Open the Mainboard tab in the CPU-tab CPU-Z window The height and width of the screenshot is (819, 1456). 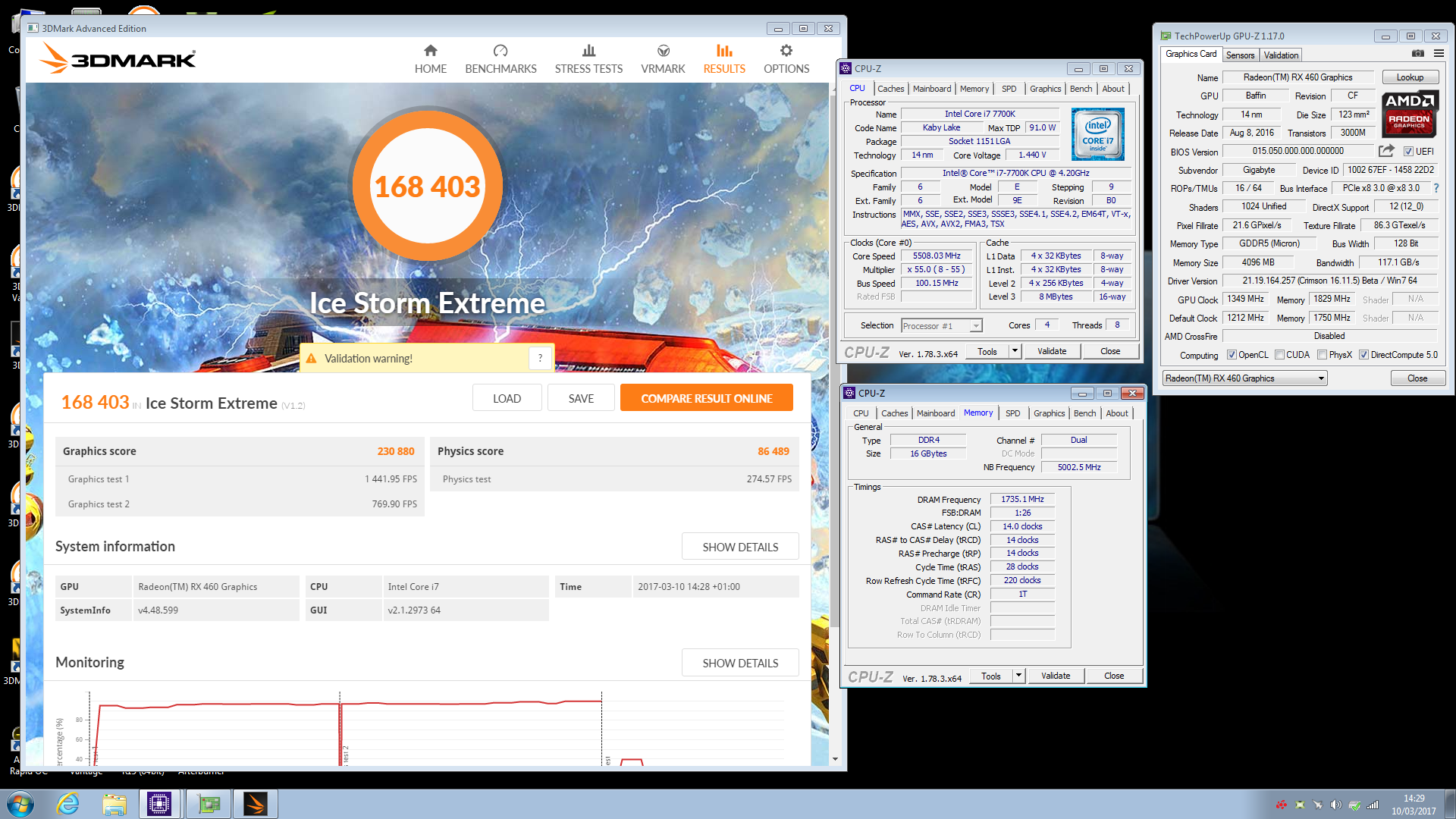(x=931, y=89)
